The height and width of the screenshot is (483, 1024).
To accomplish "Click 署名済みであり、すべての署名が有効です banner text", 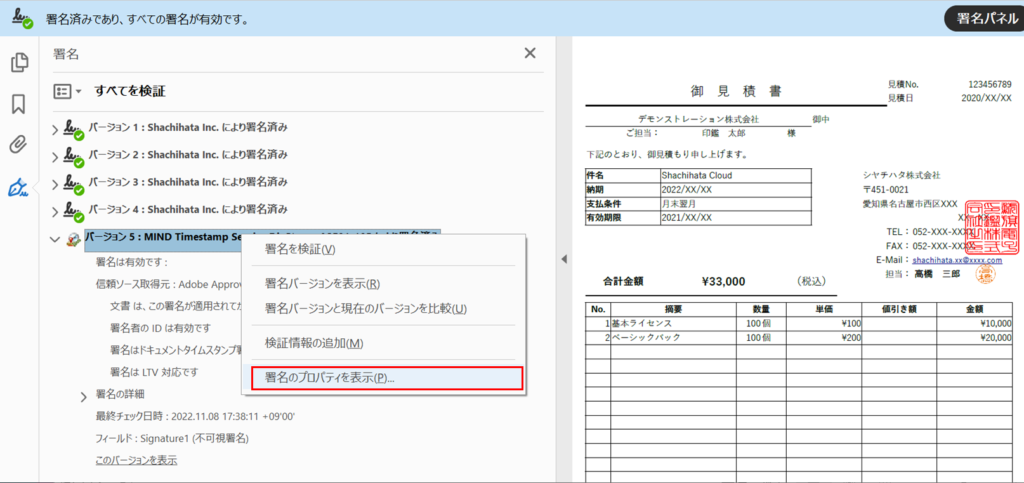I will 147,19.
